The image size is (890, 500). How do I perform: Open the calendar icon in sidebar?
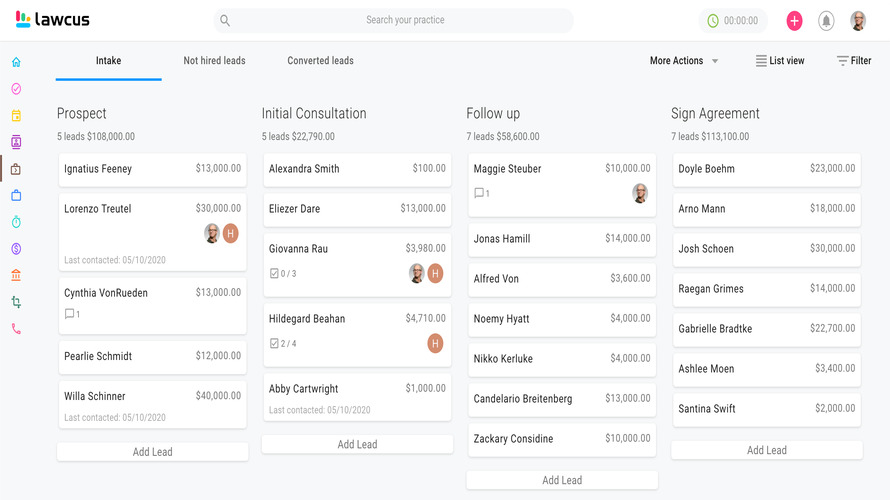coord(16,115)
